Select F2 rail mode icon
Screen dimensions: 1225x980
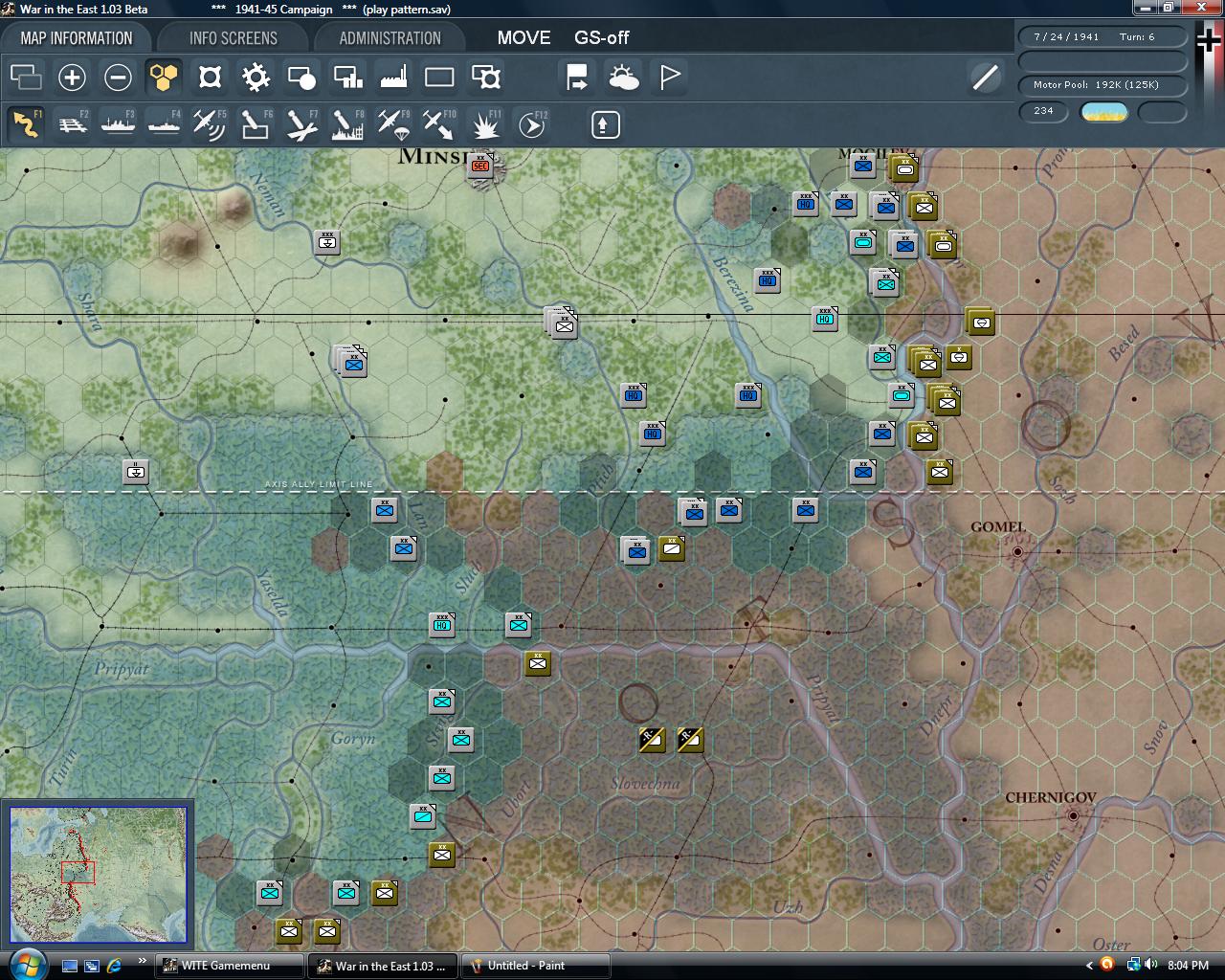coord(72,125)
